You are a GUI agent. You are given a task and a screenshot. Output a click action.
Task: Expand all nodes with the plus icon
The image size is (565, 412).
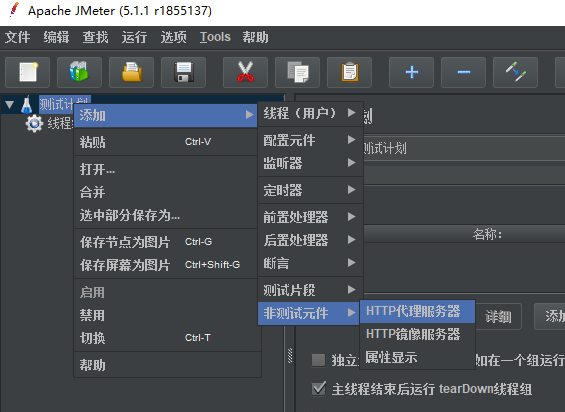coord(411,72)
